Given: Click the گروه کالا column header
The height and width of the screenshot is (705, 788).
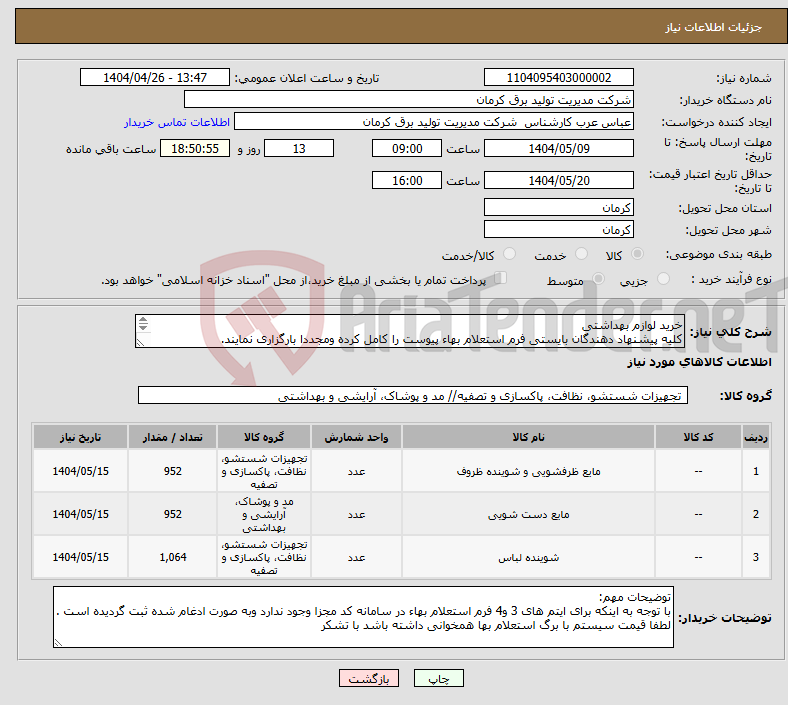Looking at the screenshot, I should pos(264,437).
